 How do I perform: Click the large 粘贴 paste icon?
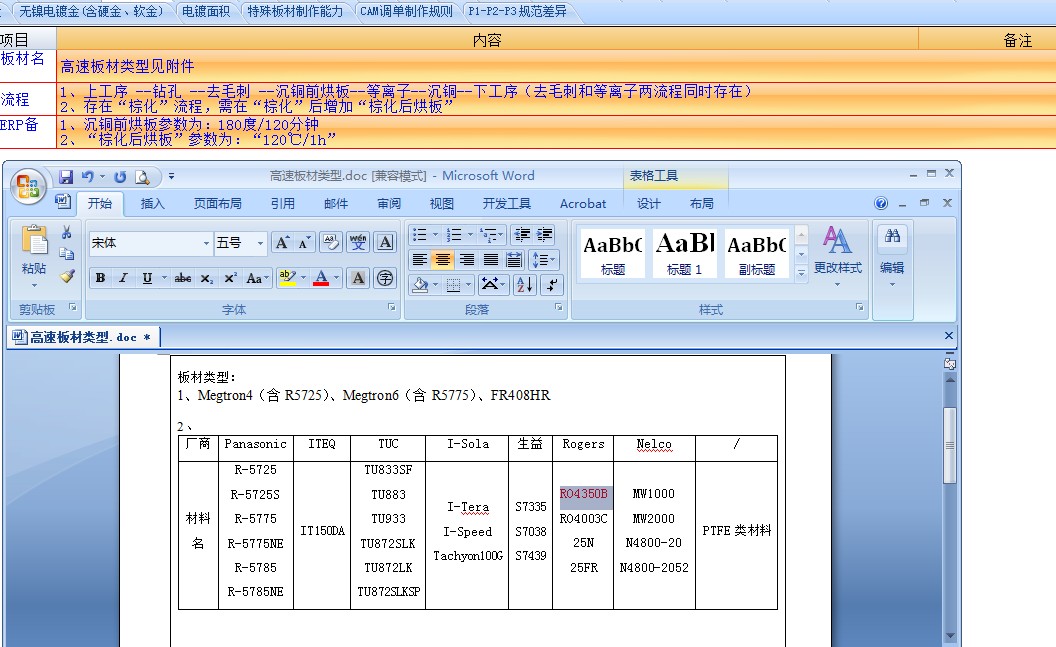pyautogui.click(x=34, y=241)
